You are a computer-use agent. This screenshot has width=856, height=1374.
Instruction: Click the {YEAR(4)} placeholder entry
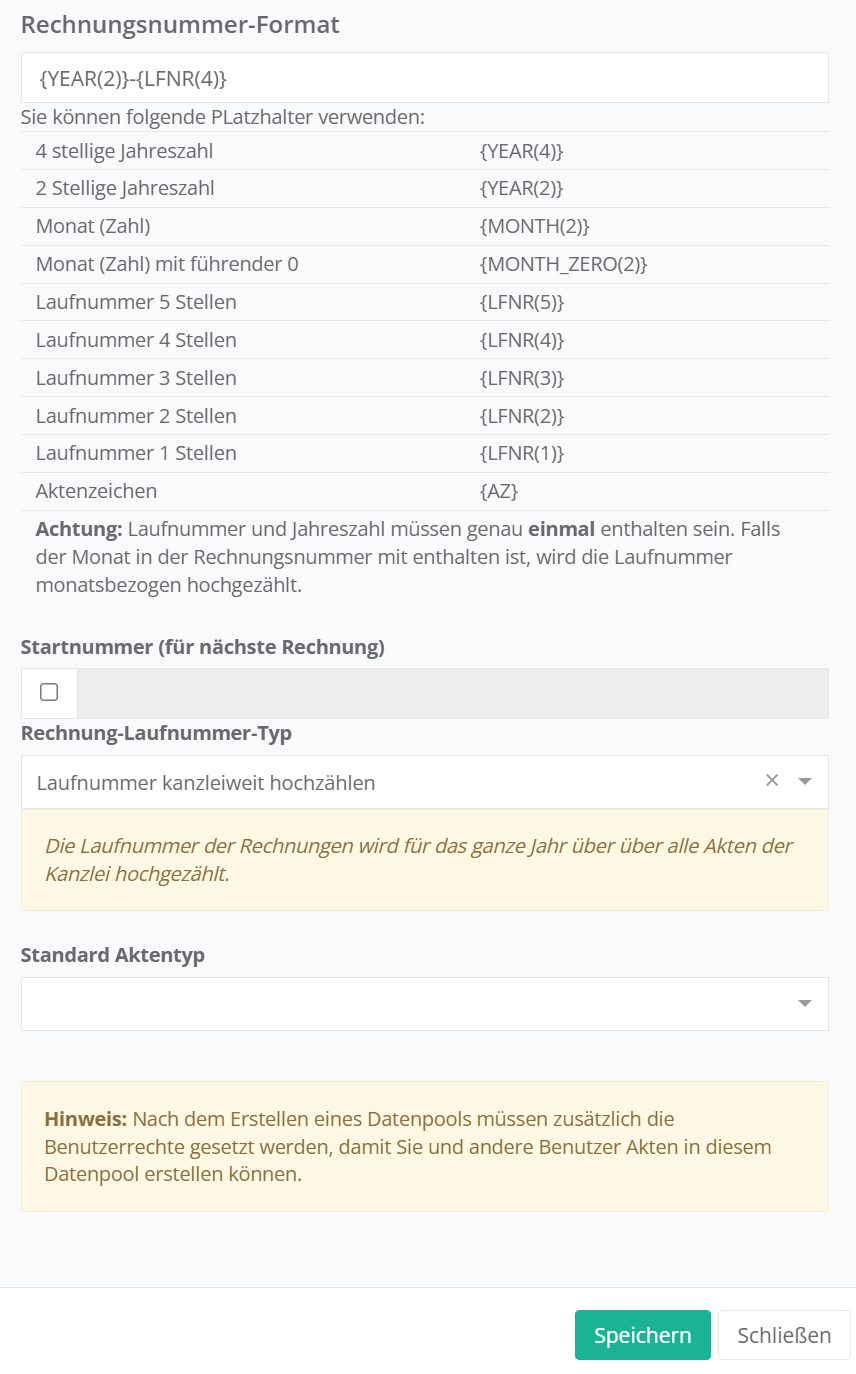coord(522,151)
